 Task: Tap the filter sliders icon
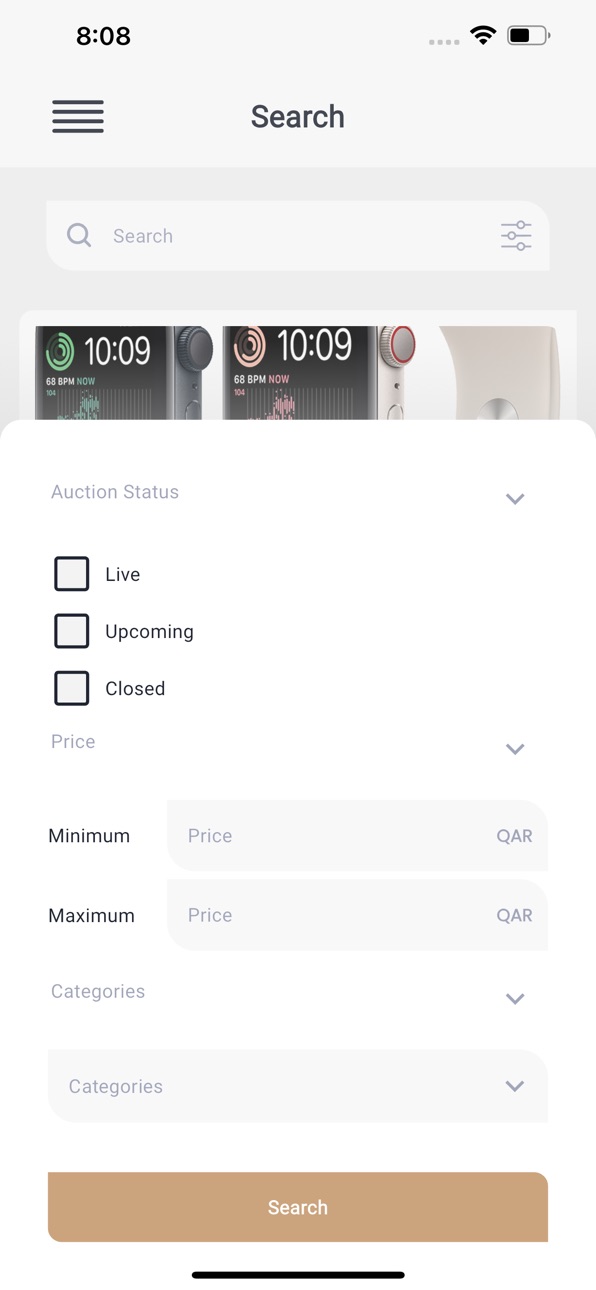pyautogui.click(x=516, y=236)
